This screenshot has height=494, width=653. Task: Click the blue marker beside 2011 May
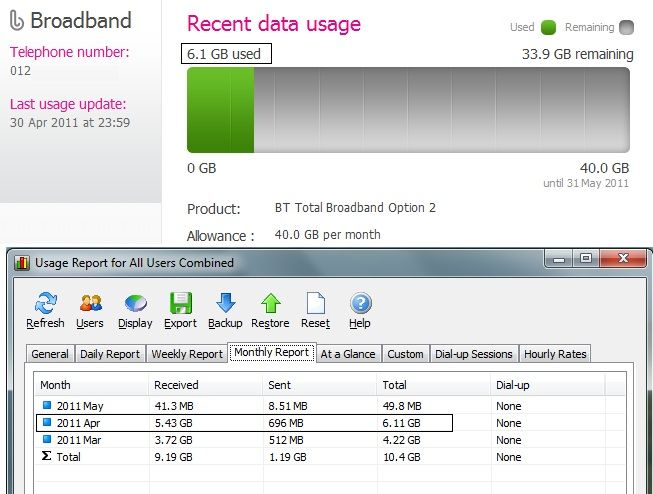[x=47, y=405]
